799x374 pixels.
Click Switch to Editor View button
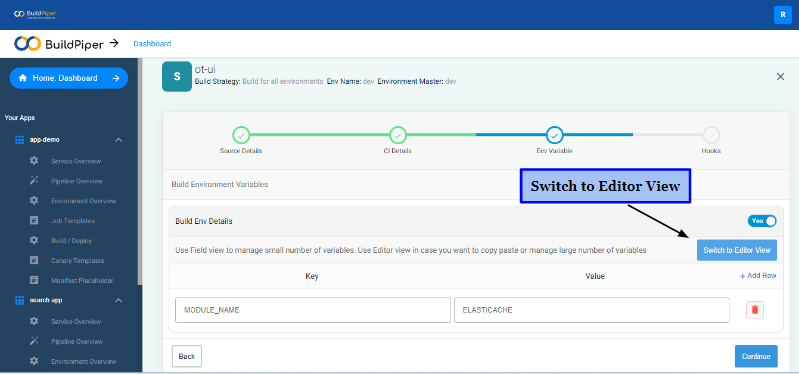737,250
